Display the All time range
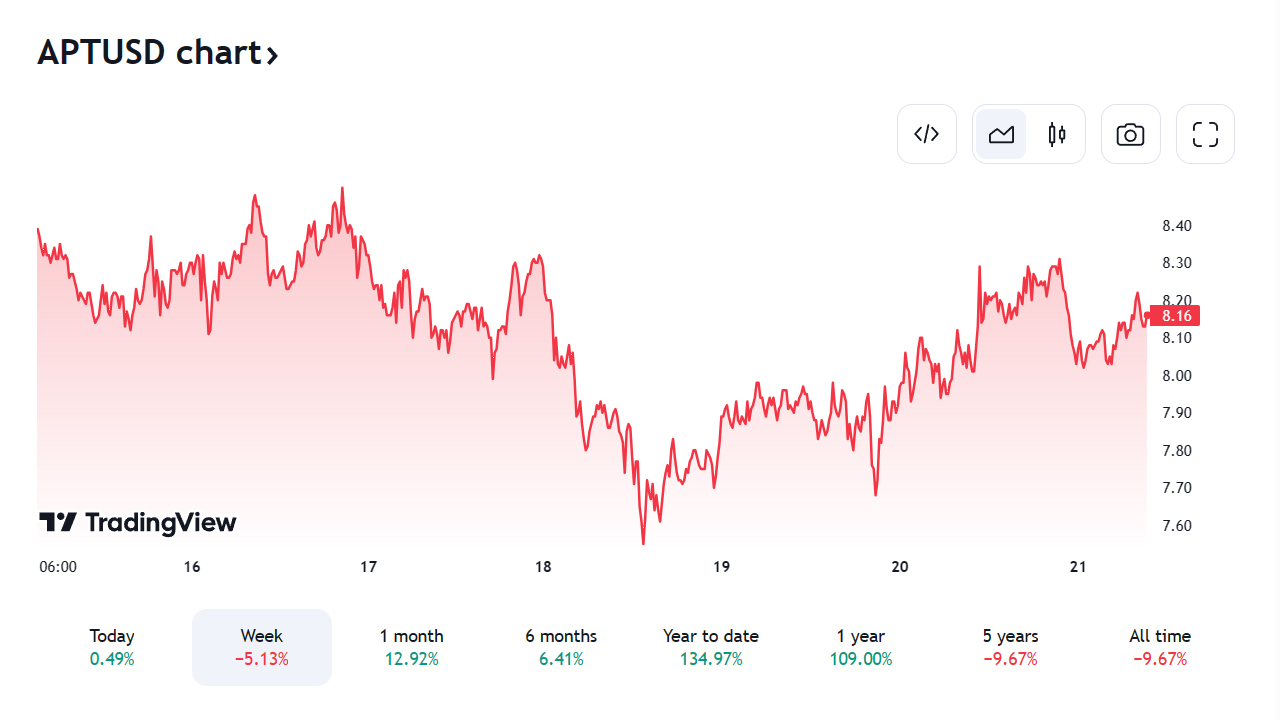1280x720 pixels. click(1160, 647)
